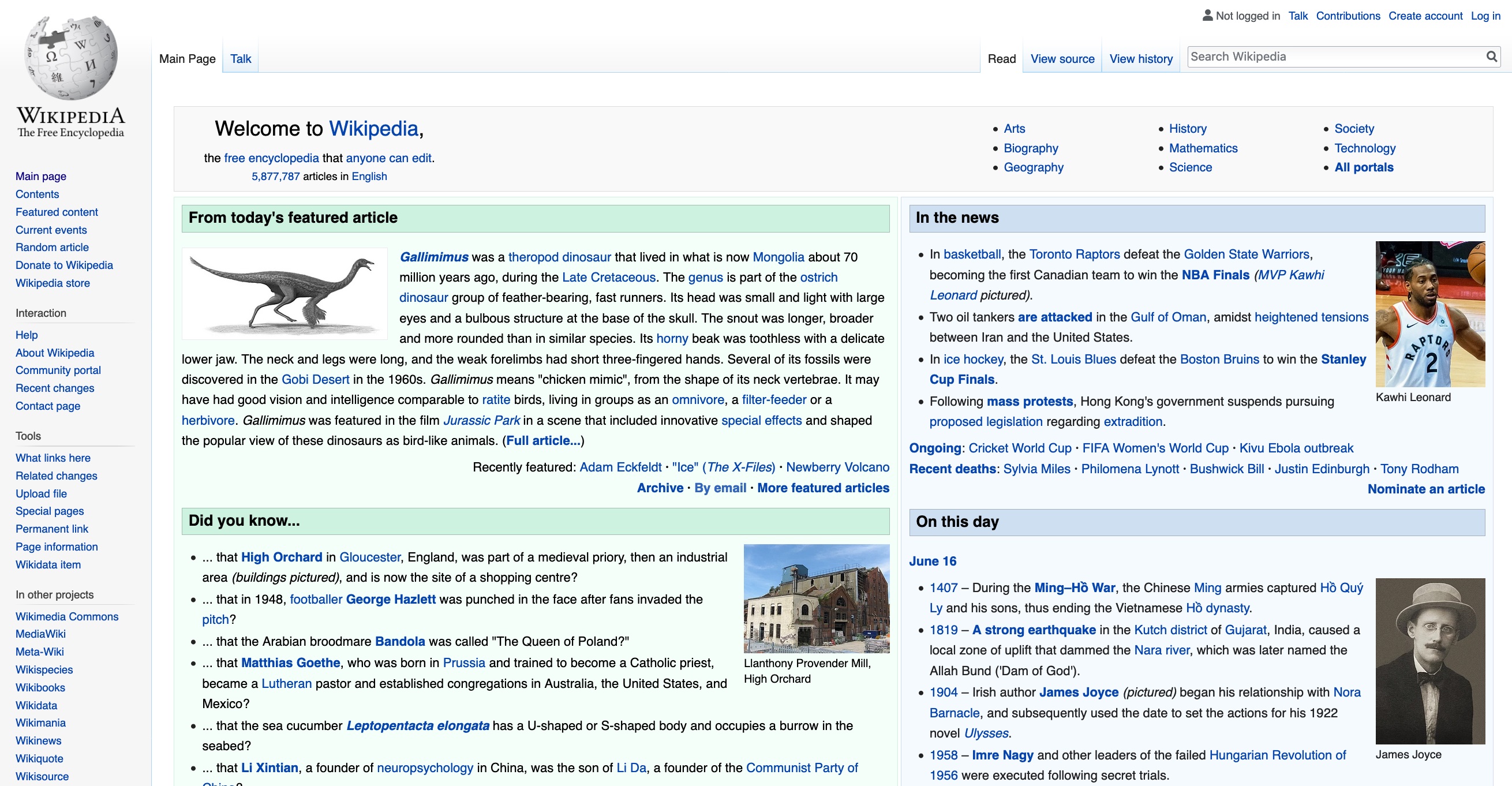Image resolution: width=1512 pixels, height=786 pixels.
Task: Open the Science portal link
Action: [x=1191, y=167]
